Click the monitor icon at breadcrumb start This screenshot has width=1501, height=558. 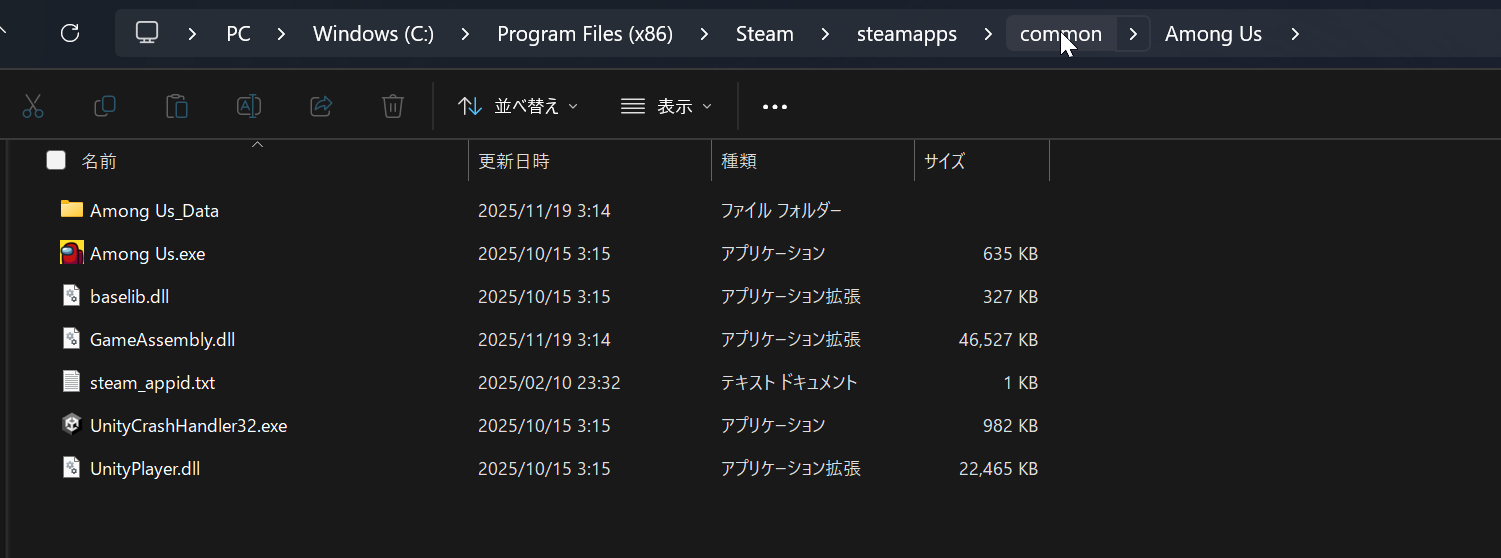147,33
